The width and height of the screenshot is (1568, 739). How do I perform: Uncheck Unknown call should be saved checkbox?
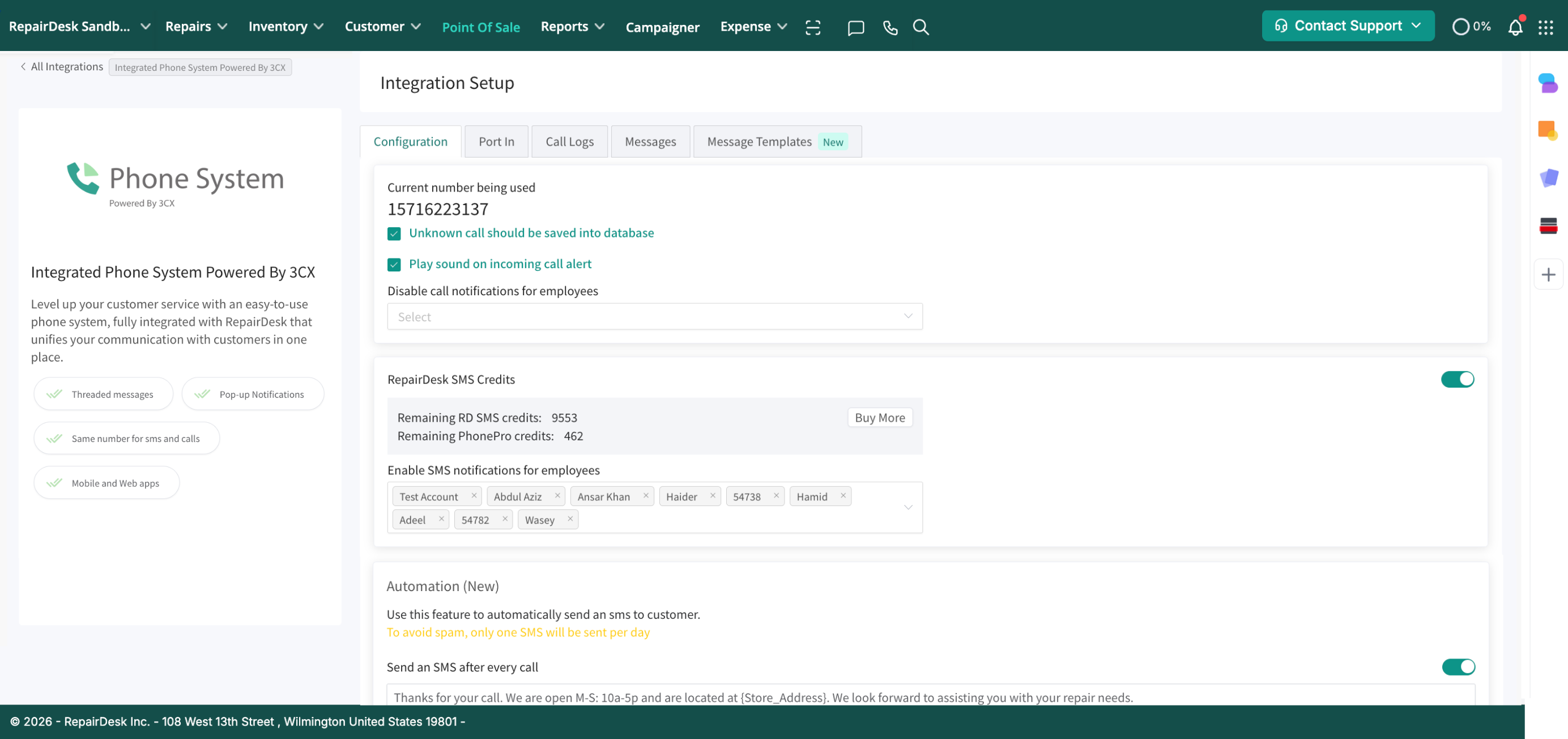(394, 233)
